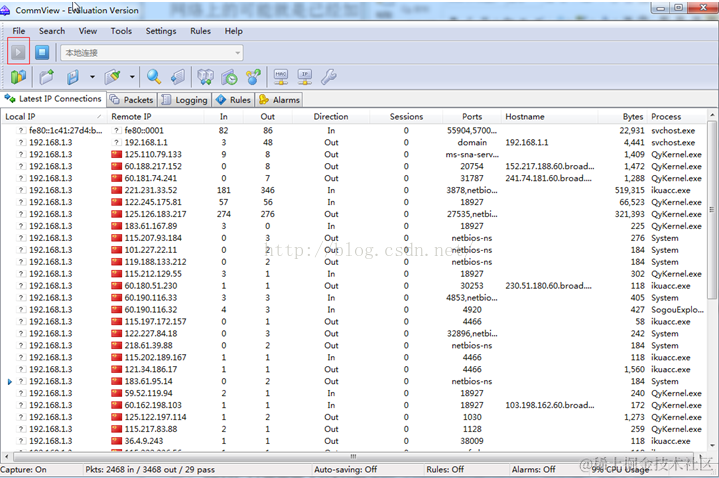Select remote IP 221.231.33.52
The width and height of the screenshot is (719, 478).
151,190
